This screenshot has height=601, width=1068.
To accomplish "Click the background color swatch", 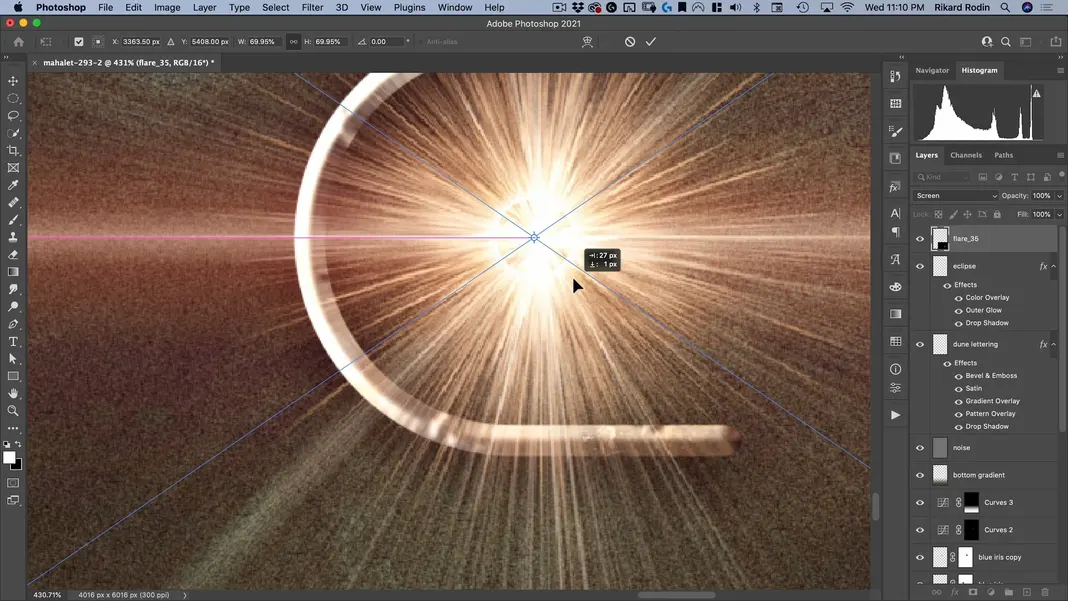I will 18,466.
